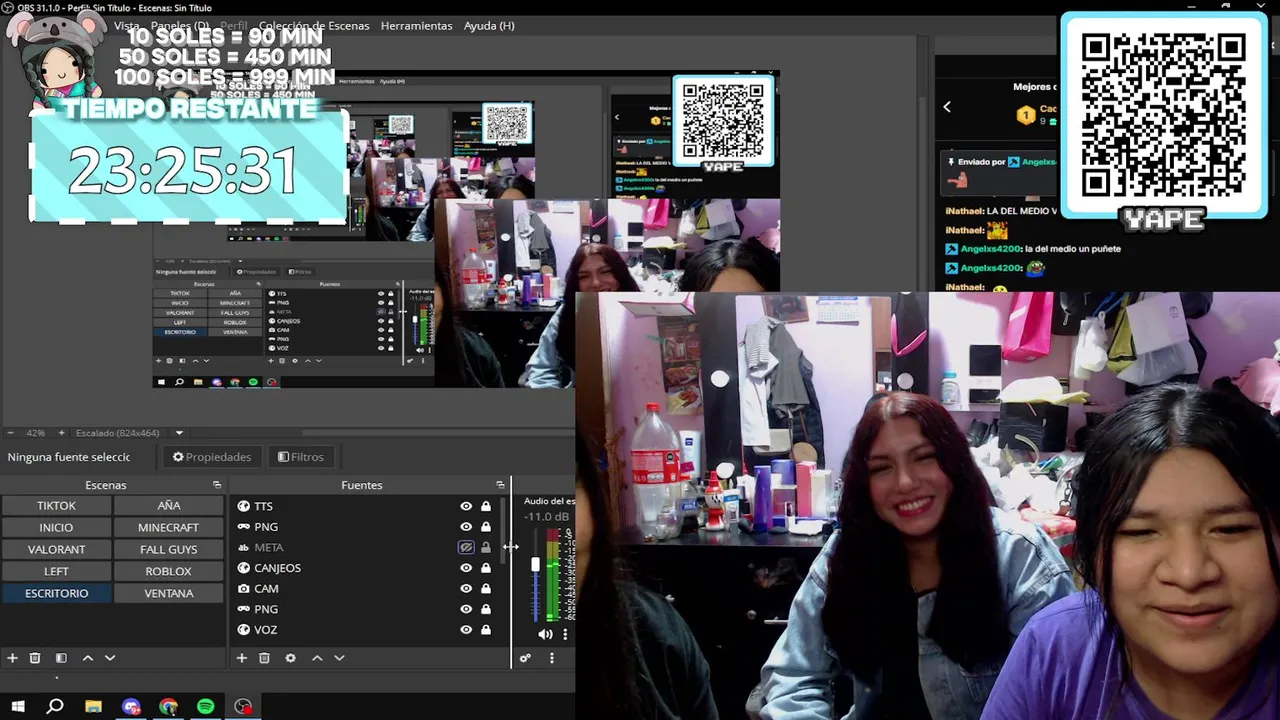This screenshot has height=720, width=1280.
Task: Zoom in preview with the plus icon beside 42%
Action: (61, 433)
